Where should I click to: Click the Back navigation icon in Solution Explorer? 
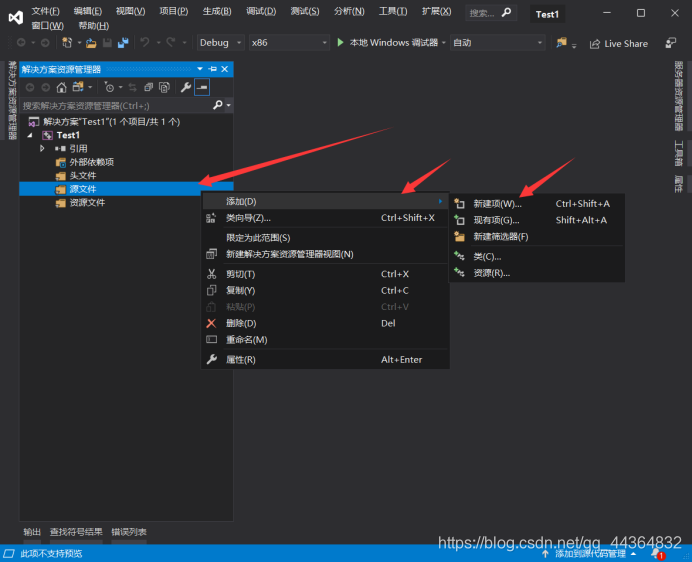coord(30,87)
